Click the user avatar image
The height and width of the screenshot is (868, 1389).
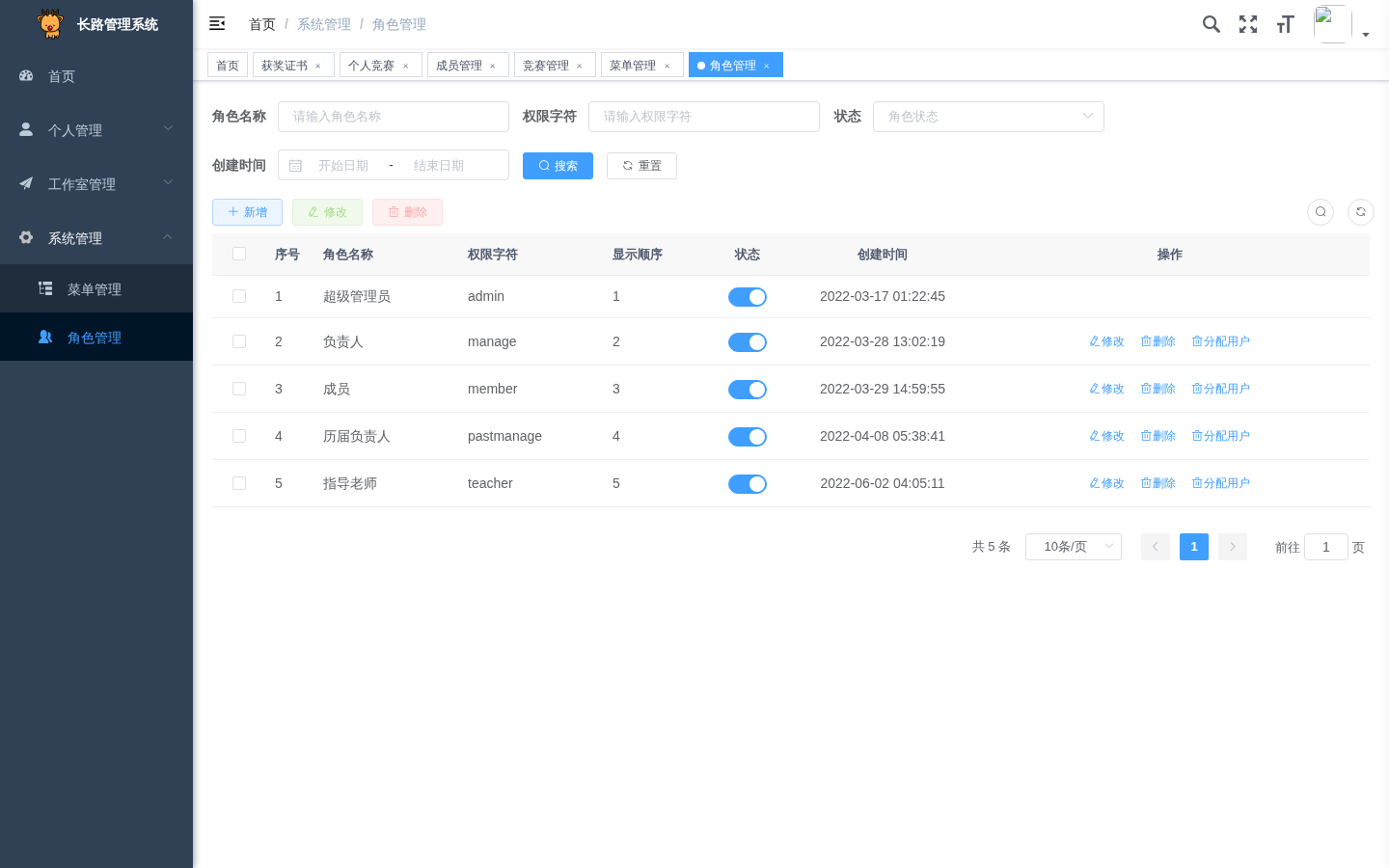[x=1332, y=24]
